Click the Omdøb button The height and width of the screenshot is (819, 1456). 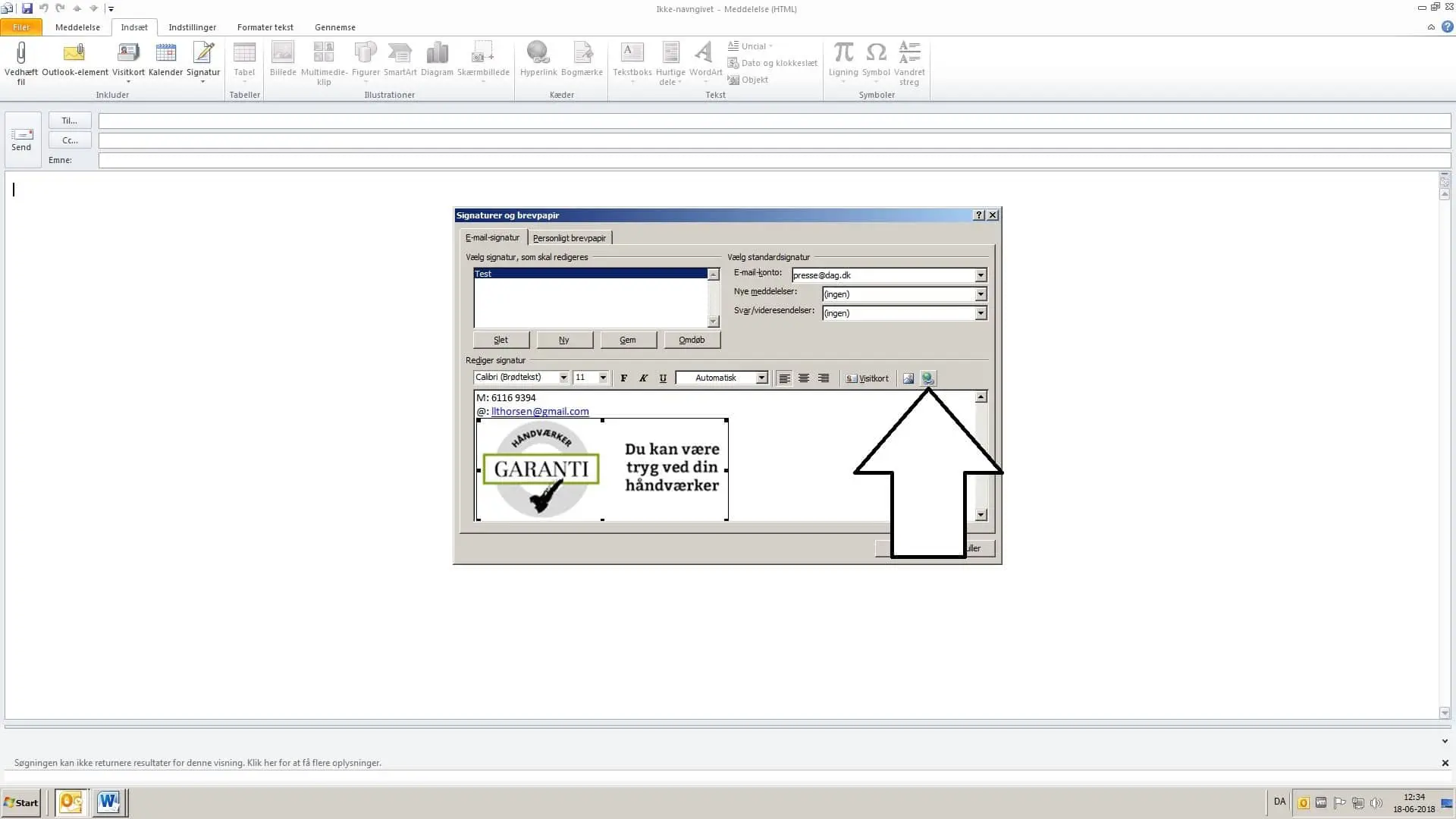point(692,340)
